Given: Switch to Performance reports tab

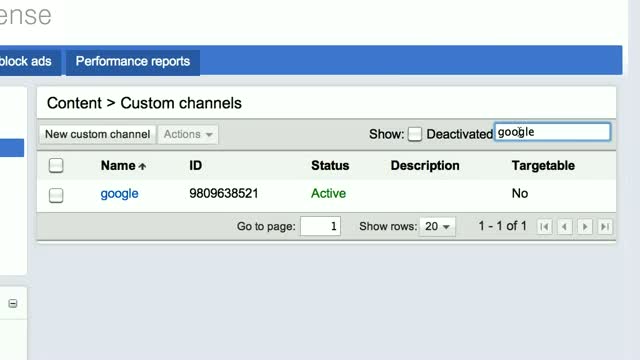Looking at the screenshot, I should (133, 62).
